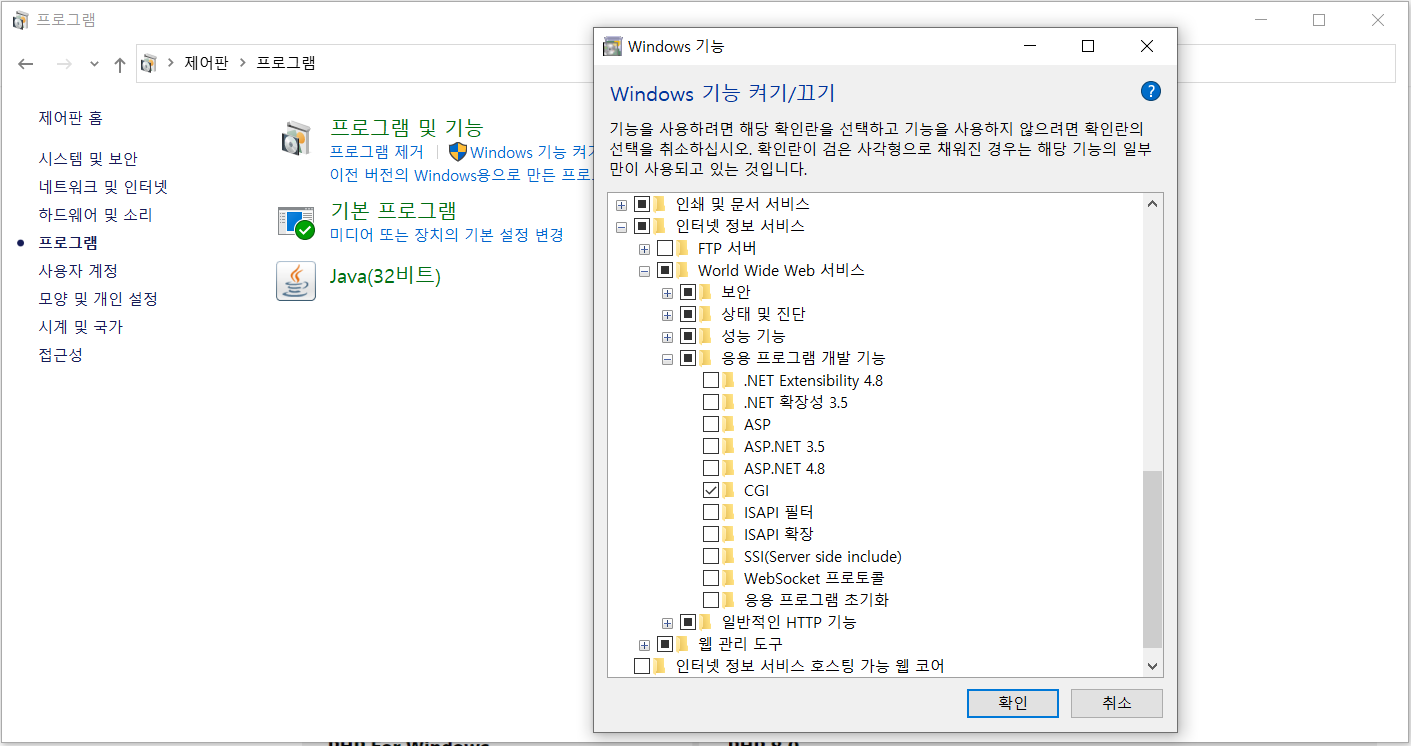Collapse the World Wide Web 서비스 node

click(x=645, y=270)
